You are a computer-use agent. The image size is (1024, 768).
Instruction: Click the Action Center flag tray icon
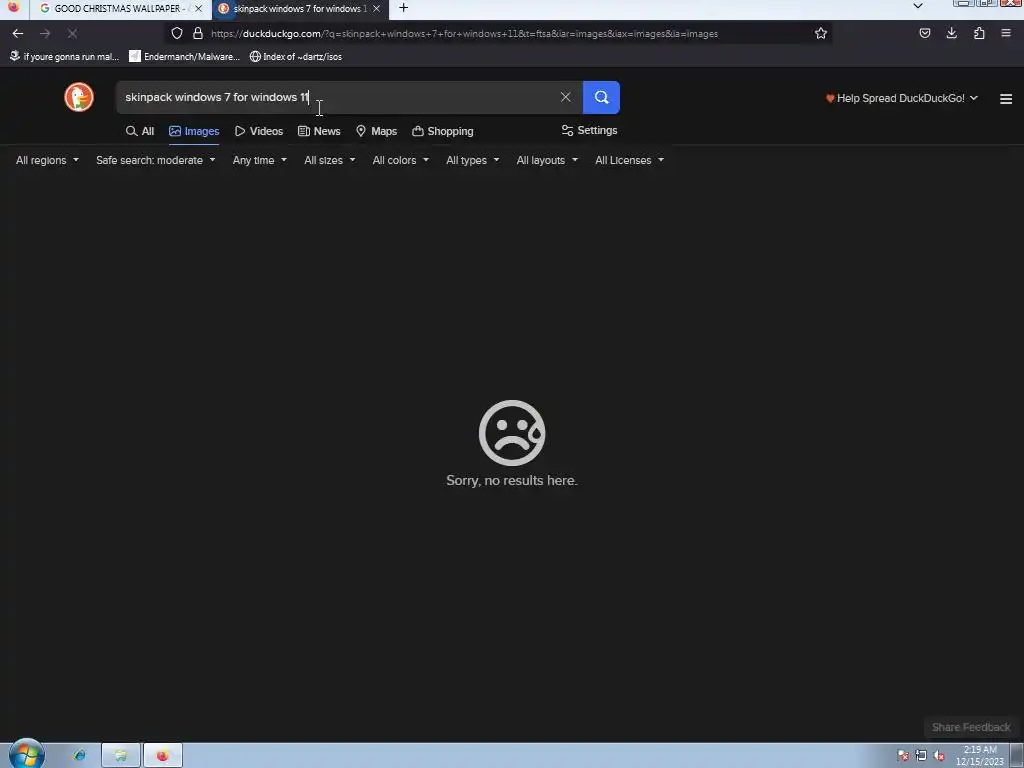click(903, 756)
